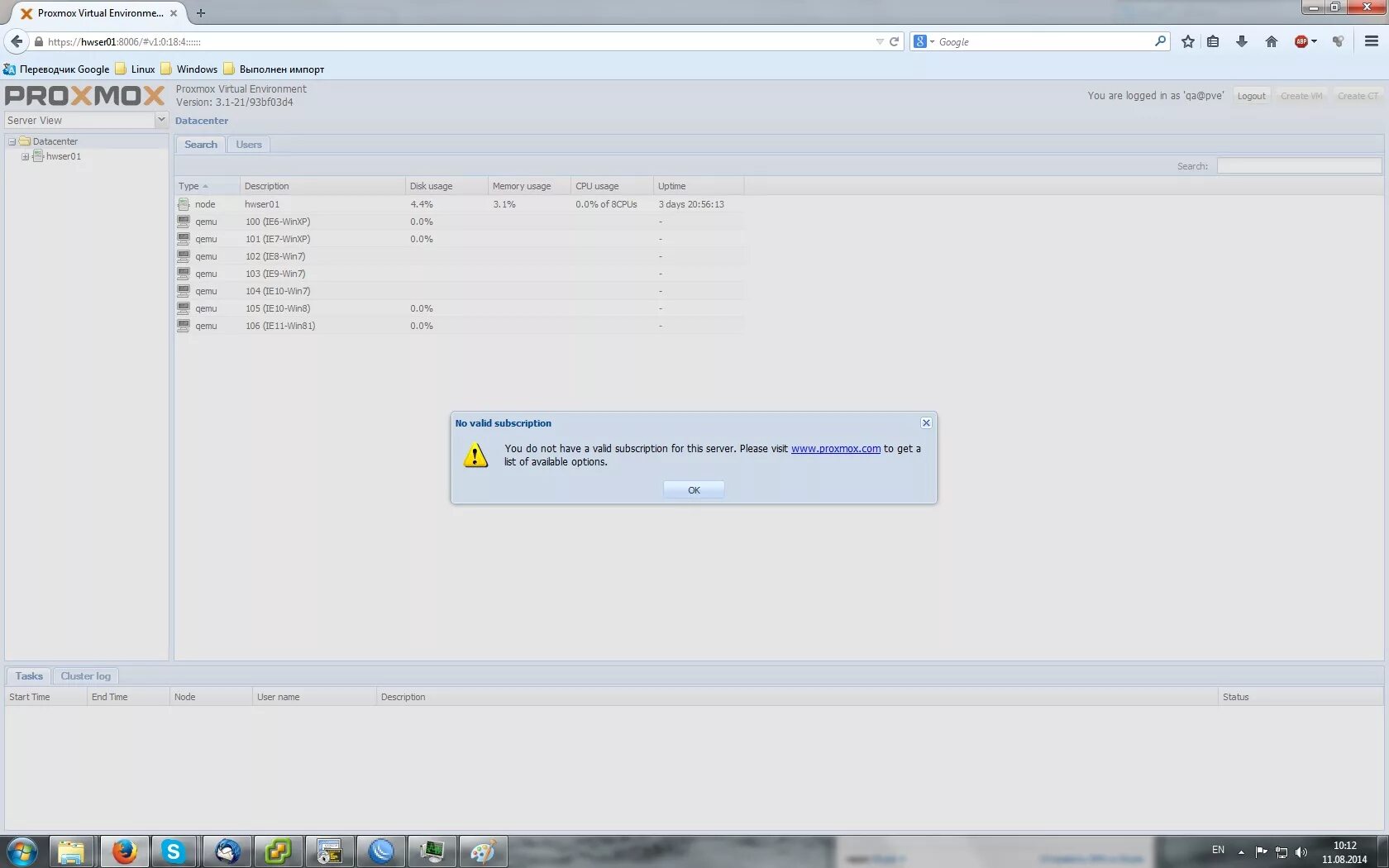Click the datacenter Search input field

1299,166
